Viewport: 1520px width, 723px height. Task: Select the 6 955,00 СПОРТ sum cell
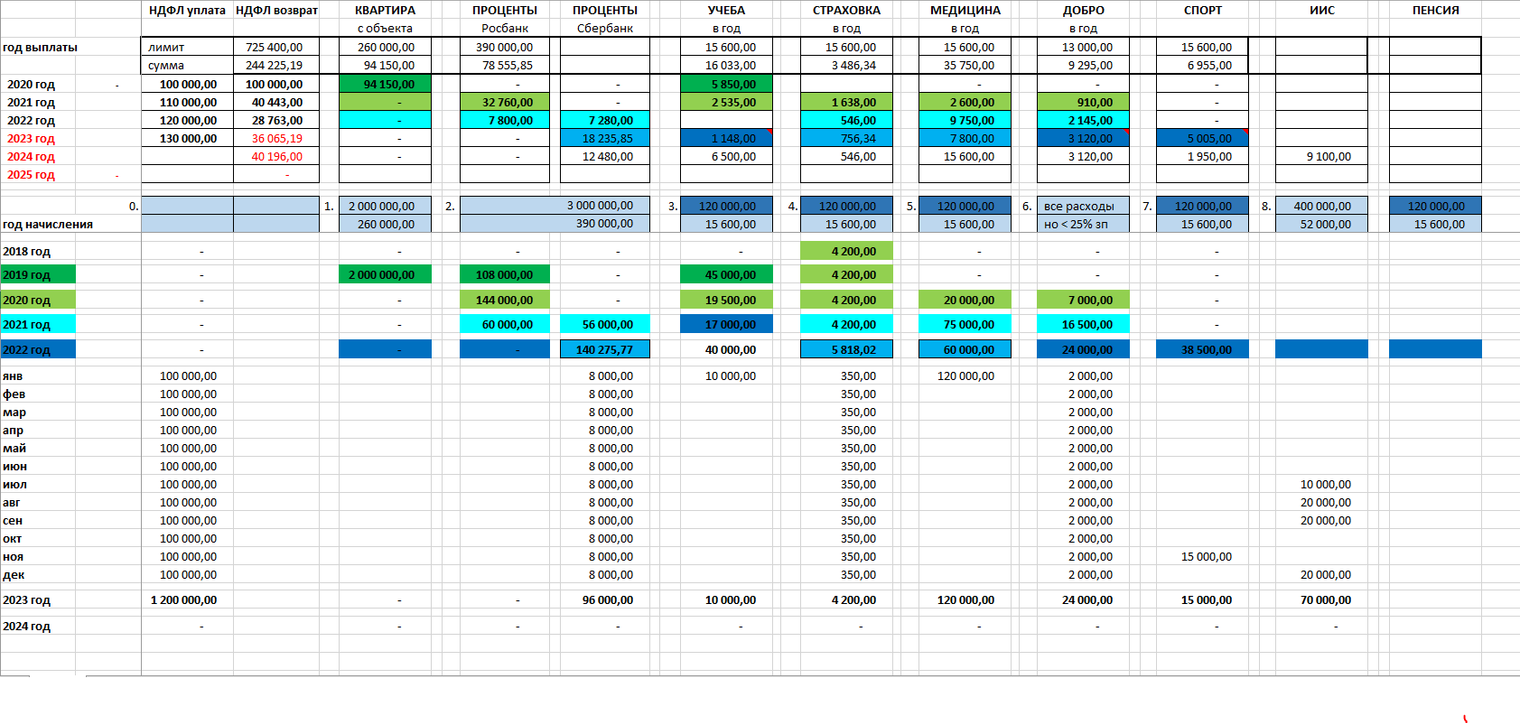(x=1202, y=65)
